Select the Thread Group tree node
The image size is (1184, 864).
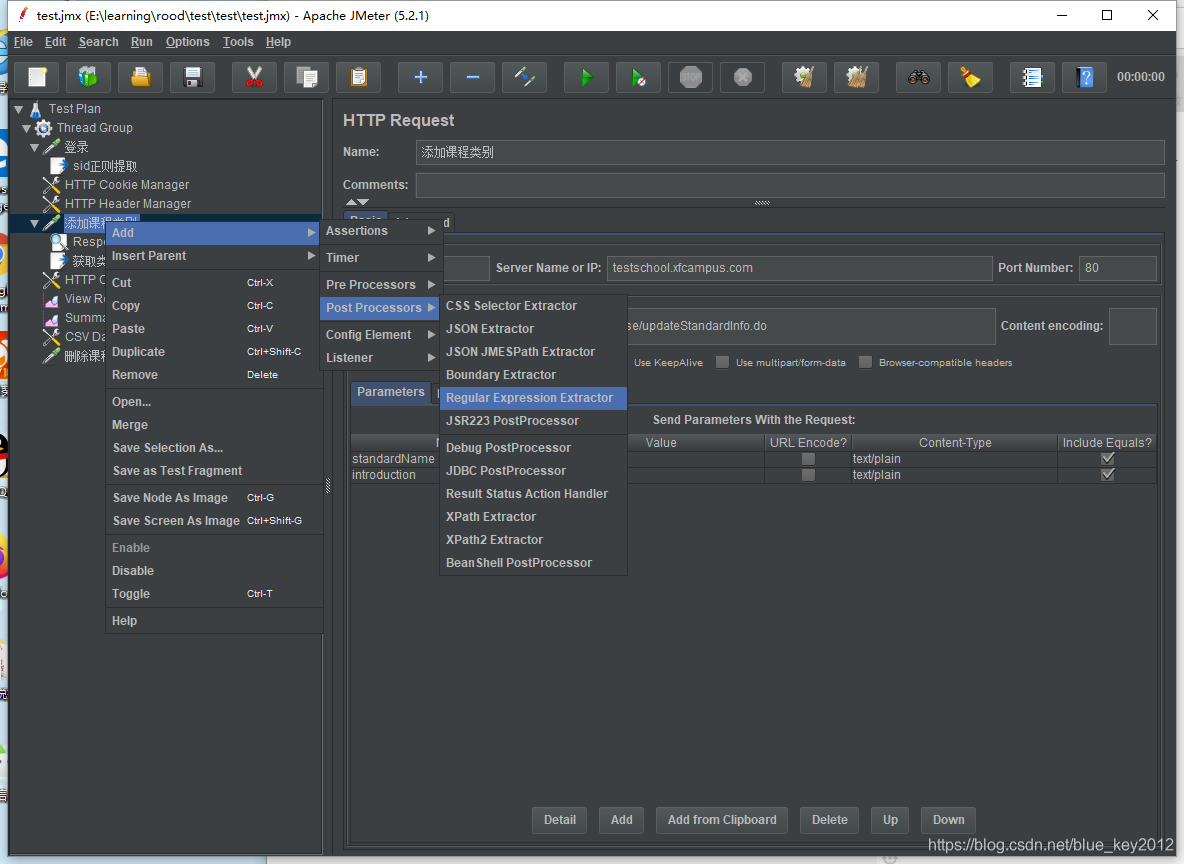coord(94,128)
